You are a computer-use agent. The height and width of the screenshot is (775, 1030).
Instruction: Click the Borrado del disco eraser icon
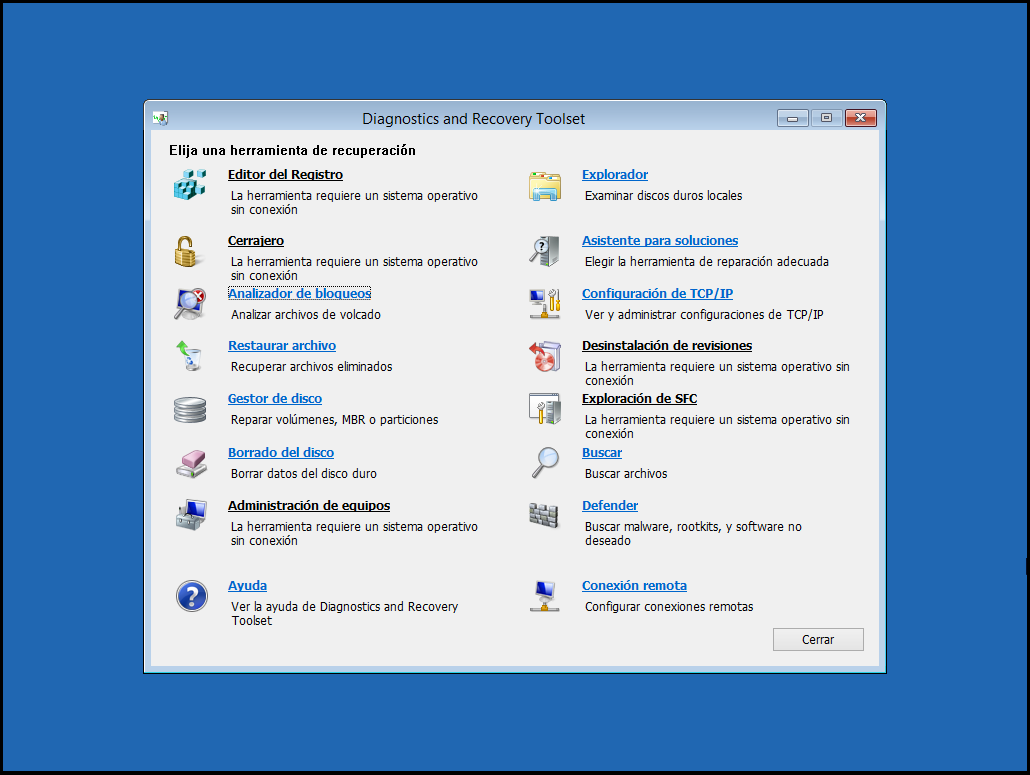(x=191, y=464)
